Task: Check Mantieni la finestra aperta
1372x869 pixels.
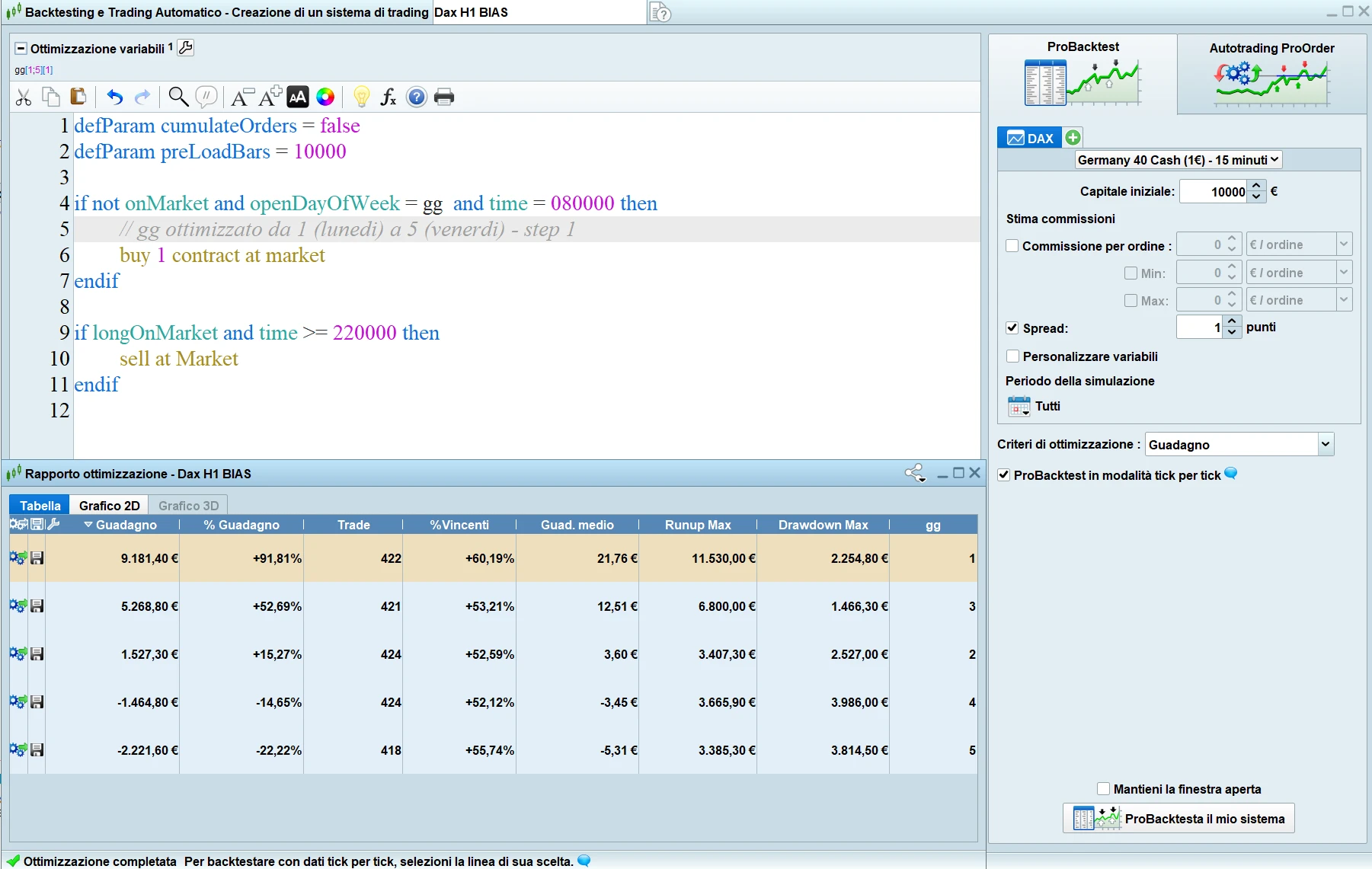Action: coord(1103,789)
